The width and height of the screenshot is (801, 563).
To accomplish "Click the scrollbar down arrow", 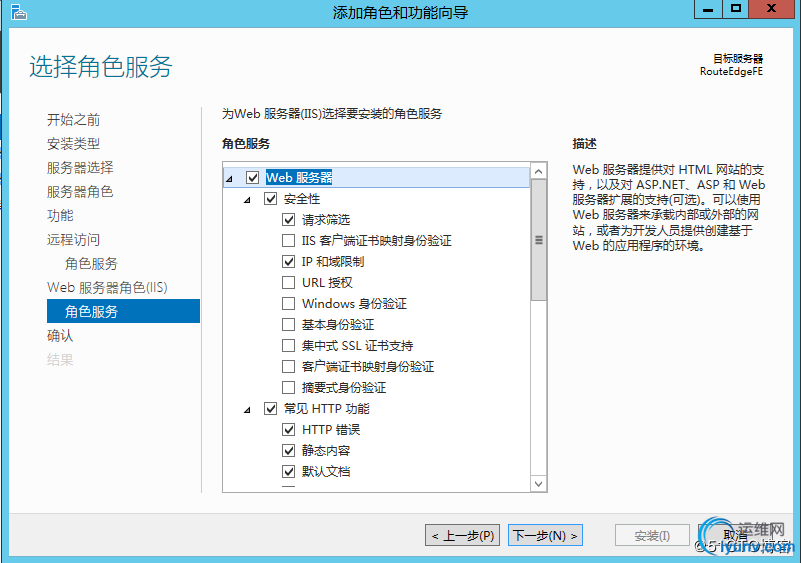I will (x=538, y=483).
